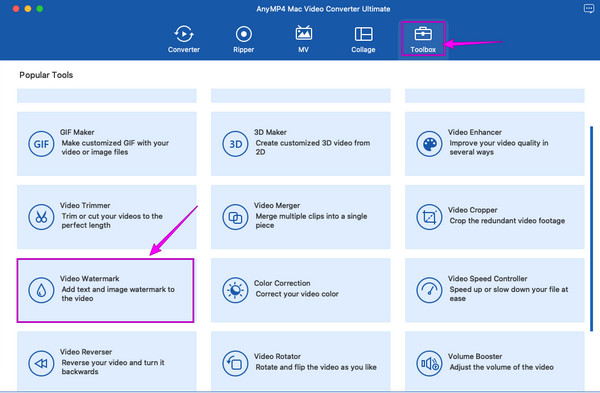Click "Speed up or slow down your file at" text
Screen dimensions: 600x393
(509, 289)
